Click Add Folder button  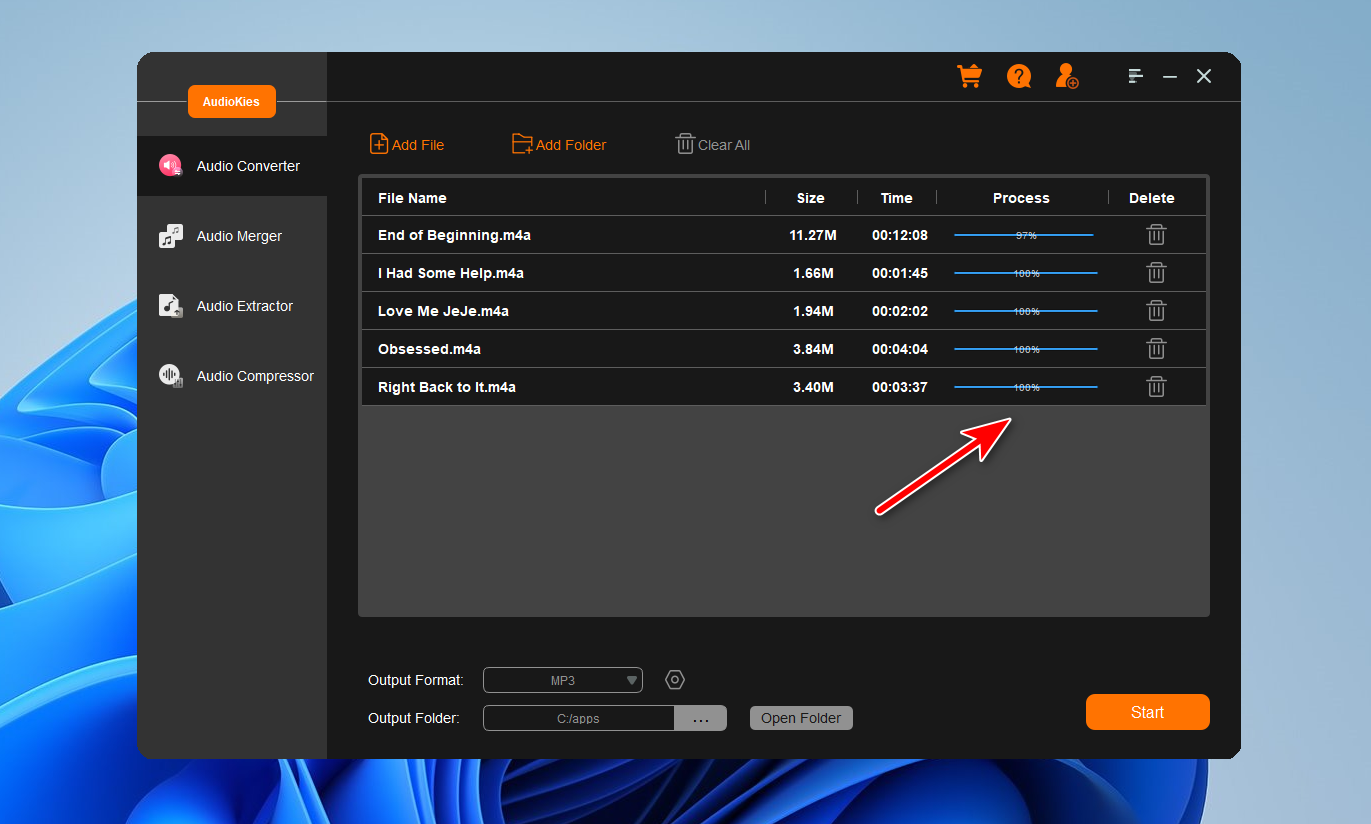click(x=559, y=145)
